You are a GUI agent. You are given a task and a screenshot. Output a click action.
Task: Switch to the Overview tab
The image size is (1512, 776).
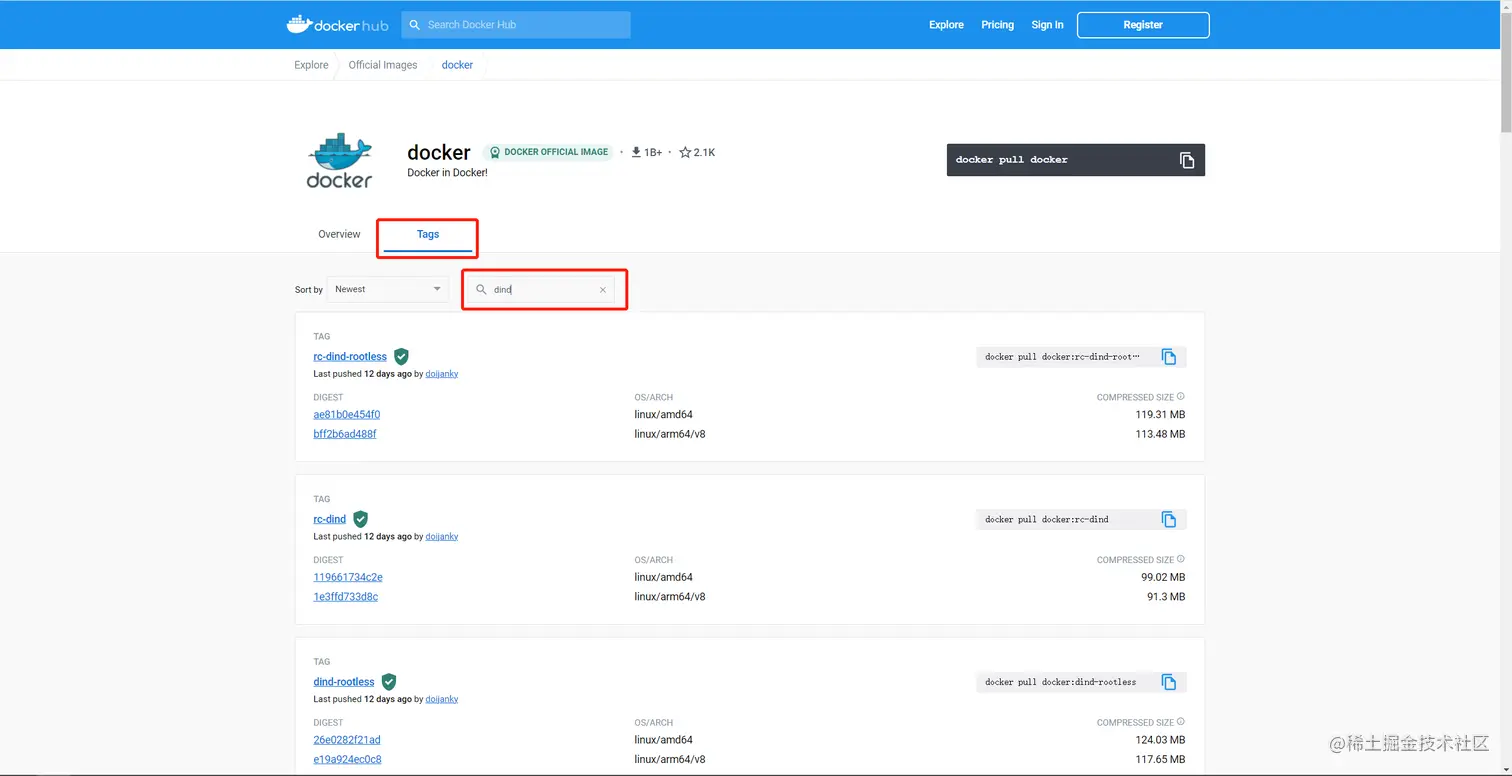click(x=339, y=234)
